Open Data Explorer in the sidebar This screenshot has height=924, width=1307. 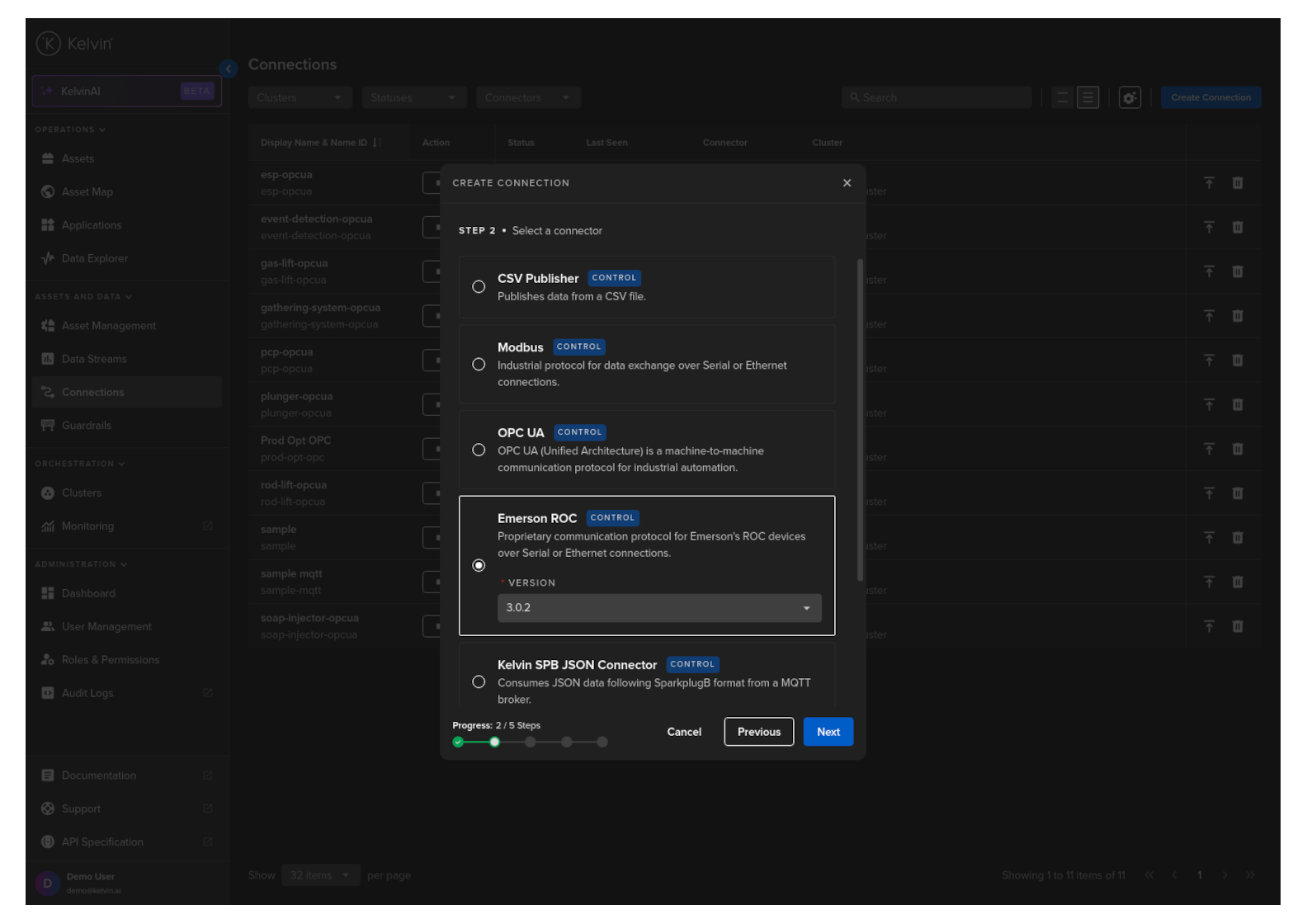tap(94, 258)
